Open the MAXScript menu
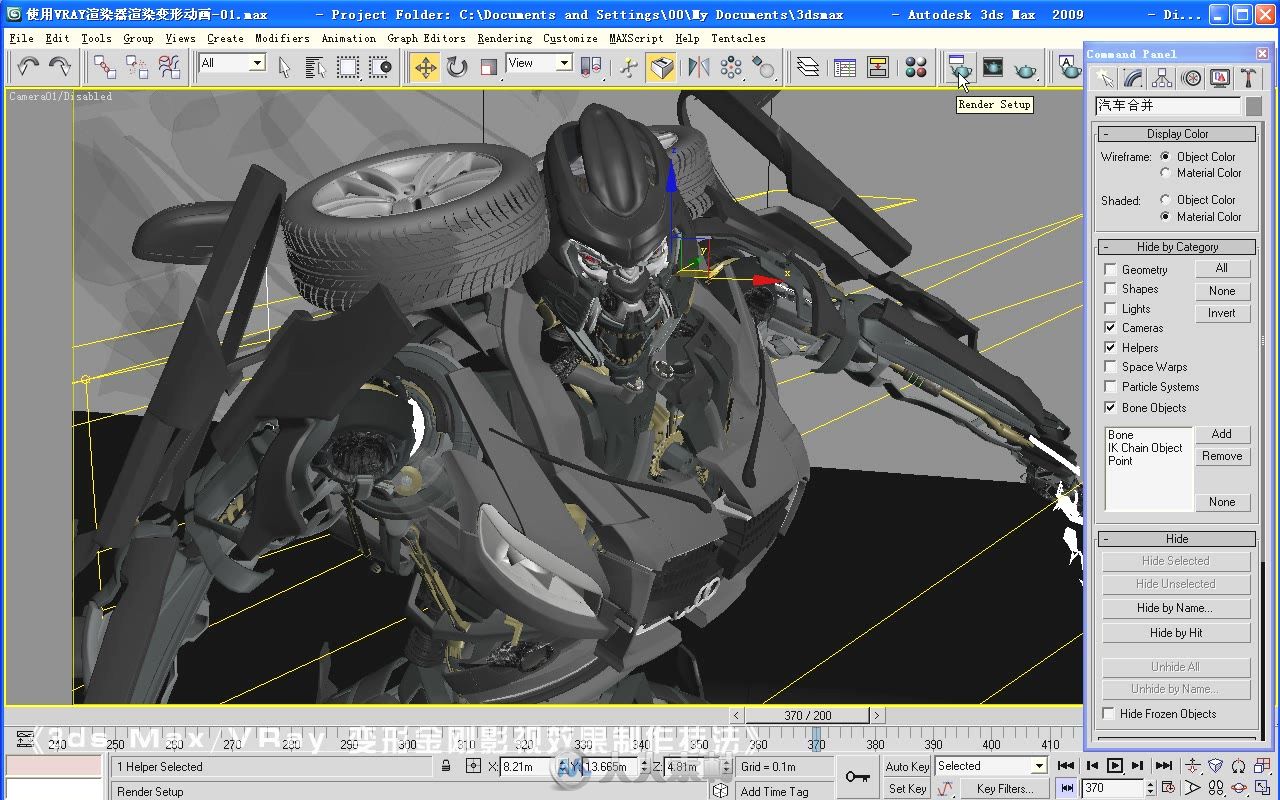Screen dimensions: 1280x800 (636, 38)
